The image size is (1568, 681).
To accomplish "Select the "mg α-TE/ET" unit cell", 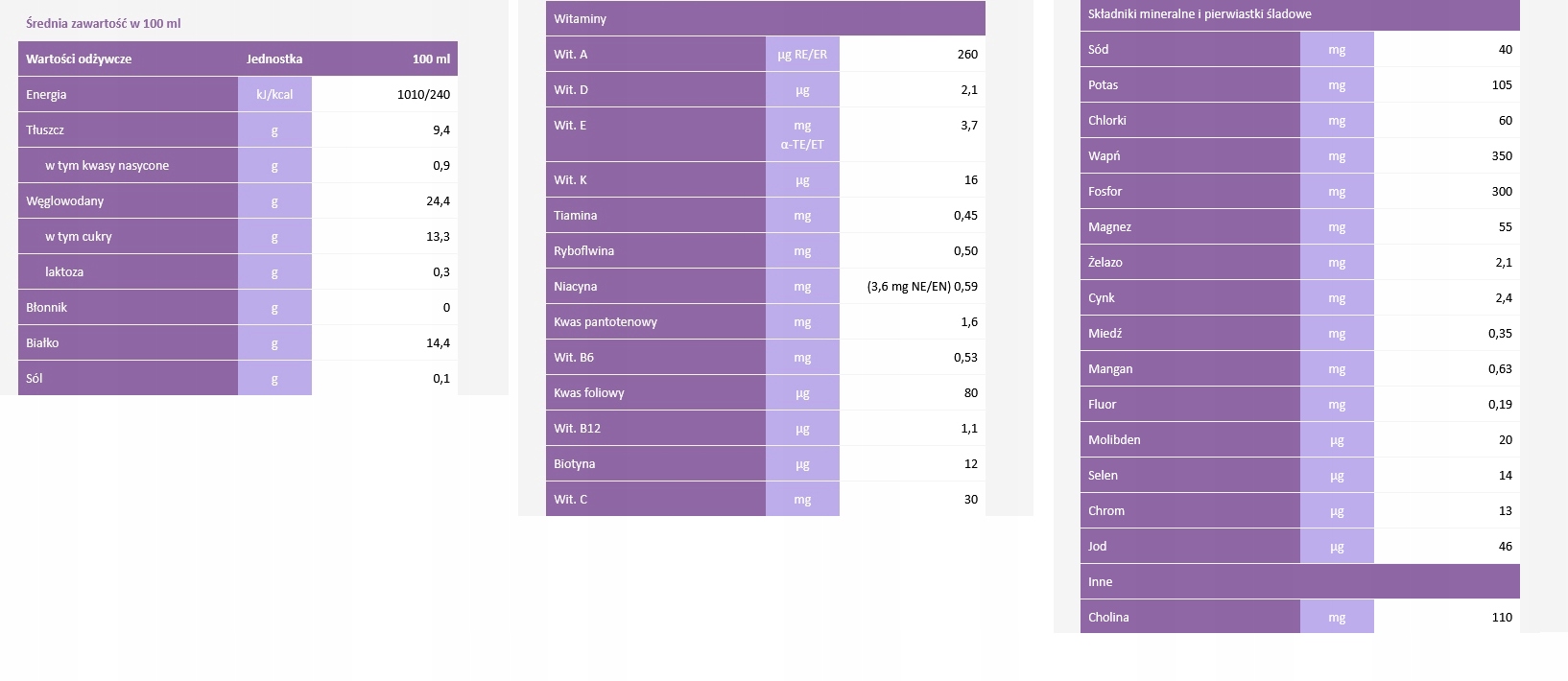I will click(802, 134).
